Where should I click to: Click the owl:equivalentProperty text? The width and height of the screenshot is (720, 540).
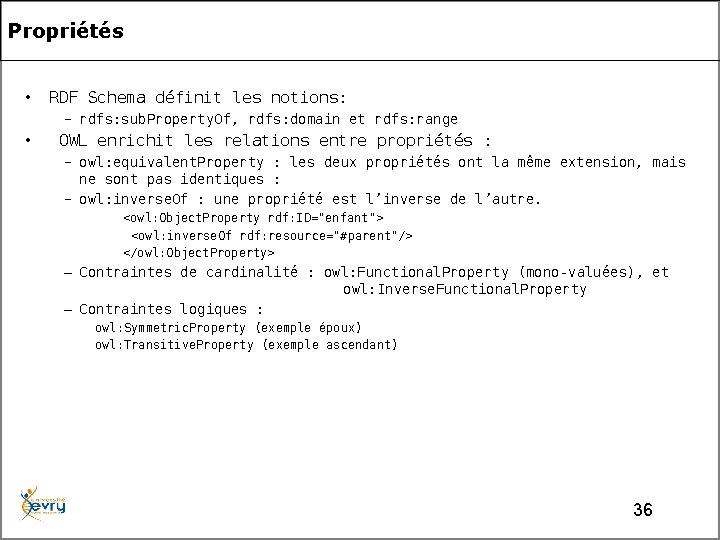tap(172, 162)
